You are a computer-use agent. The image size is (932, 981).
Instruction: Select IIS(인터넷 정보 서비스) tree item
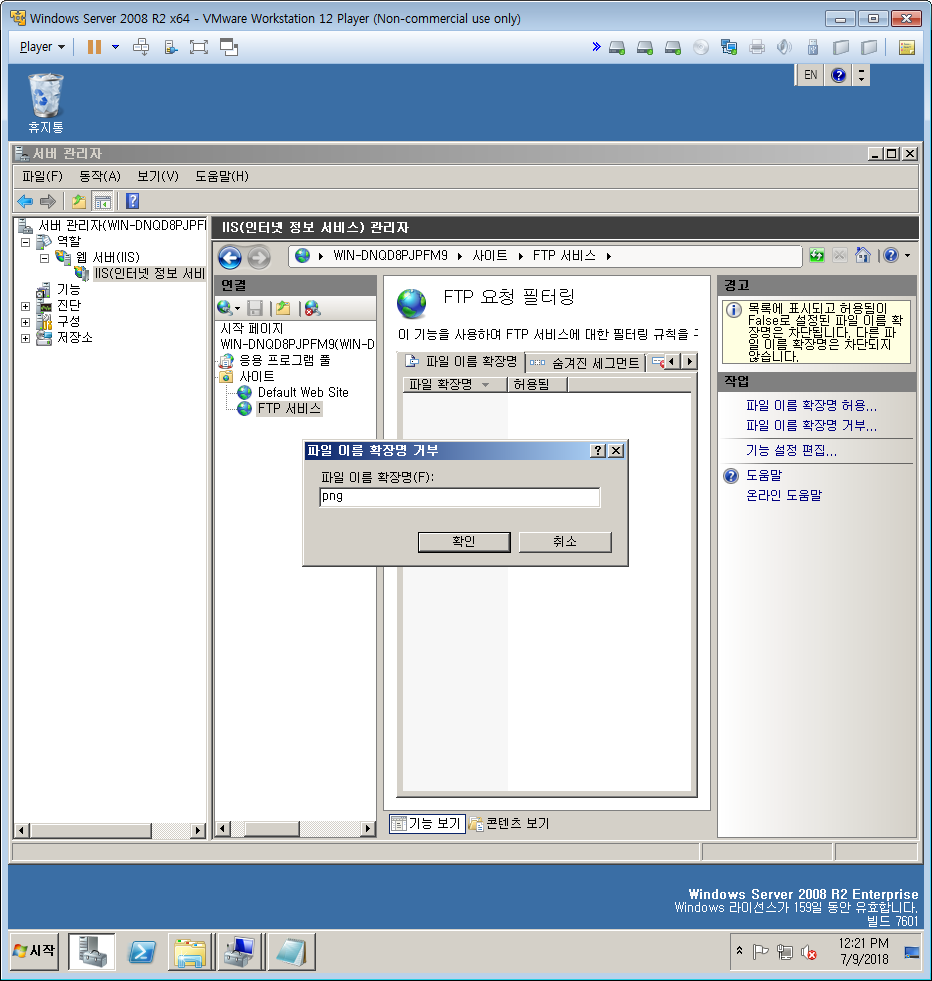[x=149, y=273]
